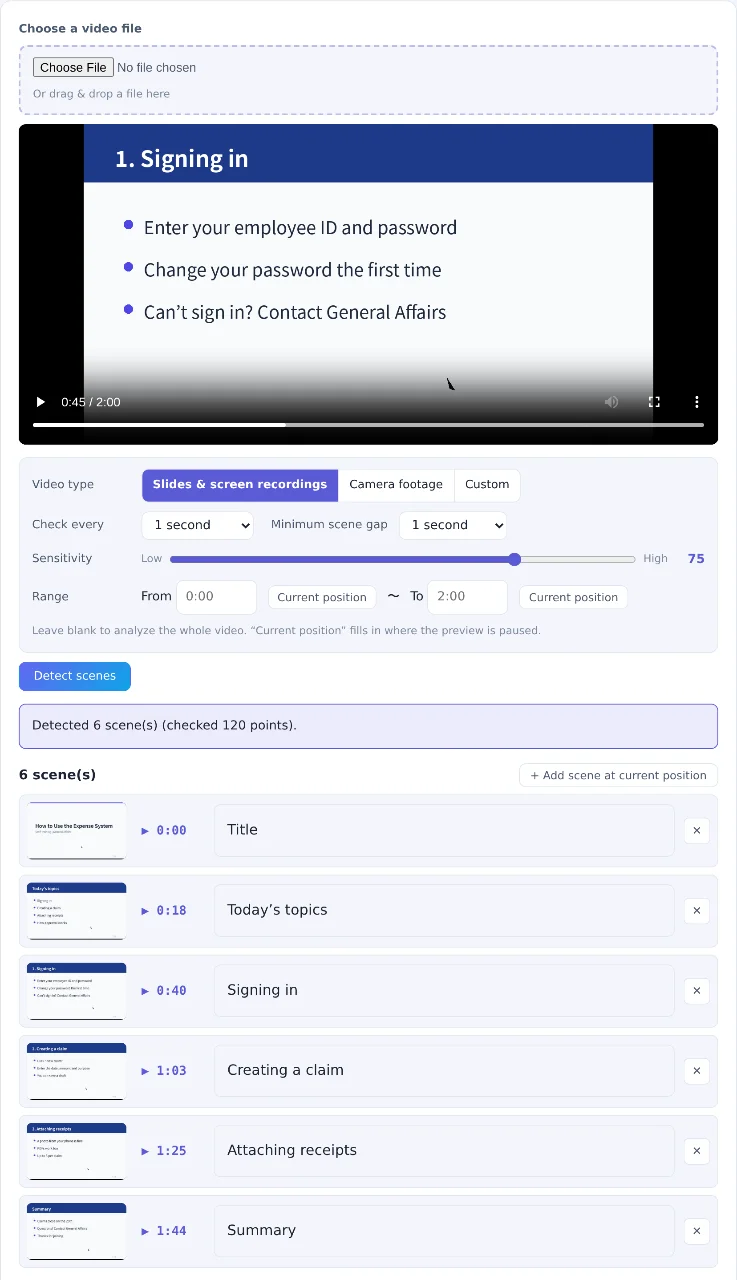Open the Attaching receipts thumbnail
This screenshot has width=737, height=1280.
click(77, 1150)
